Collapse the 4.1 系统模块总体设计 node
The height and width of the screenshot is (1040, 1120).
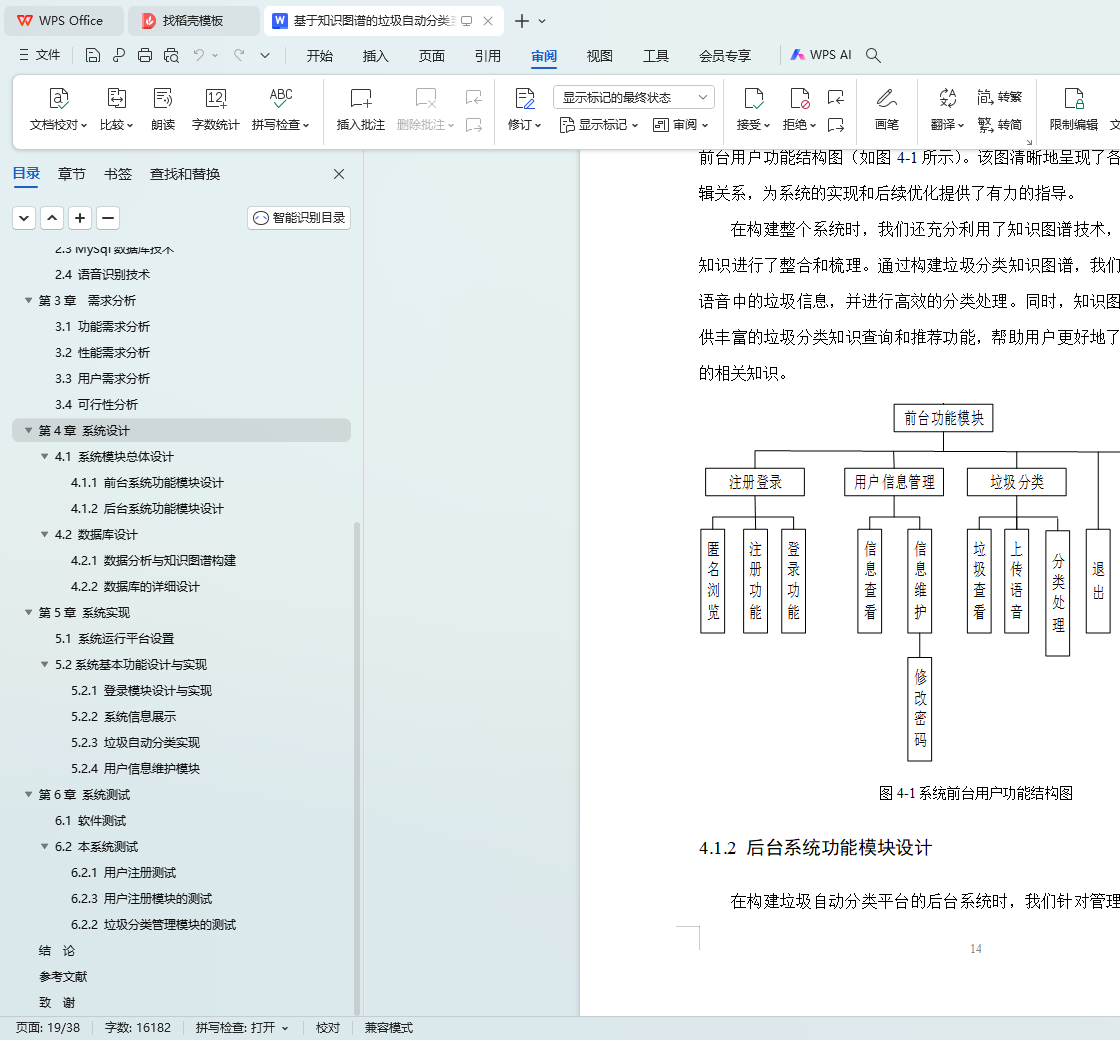[x=44, y=456]
